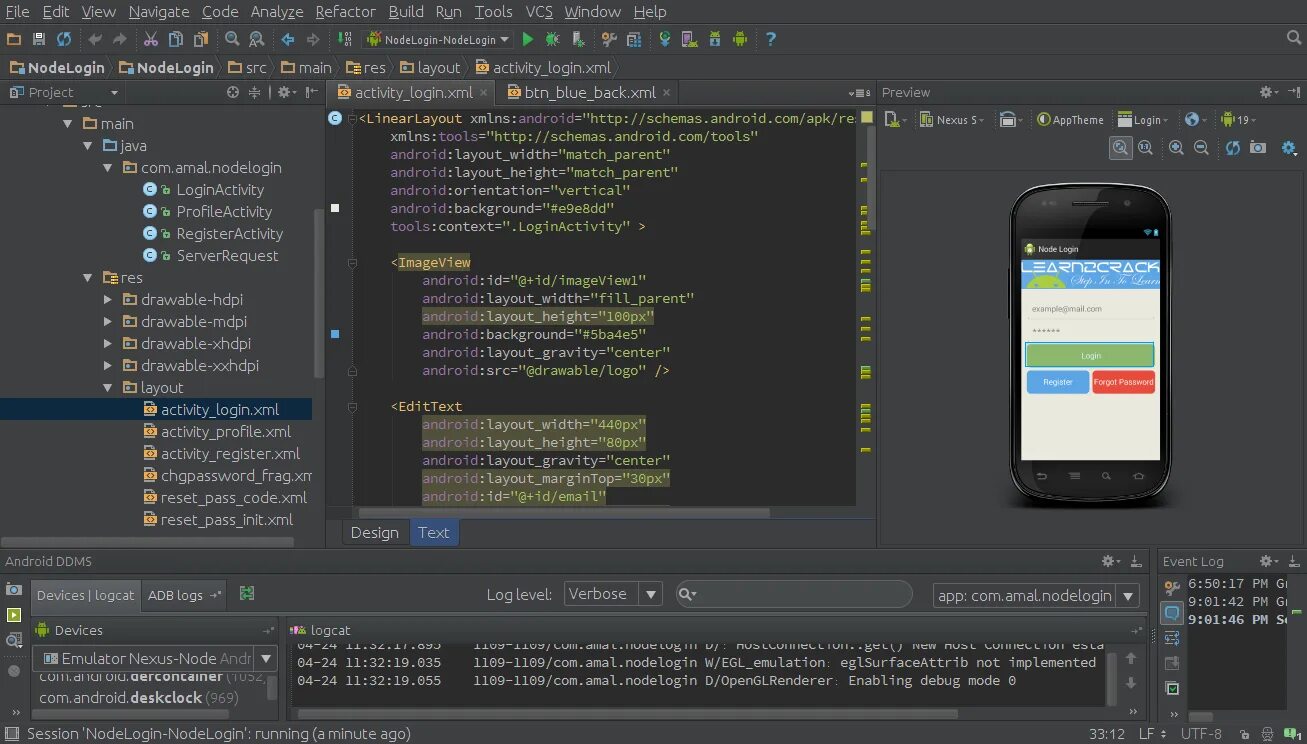
Task: Click camera snapshot icon in Preview toolbar
Action: 1258,147
